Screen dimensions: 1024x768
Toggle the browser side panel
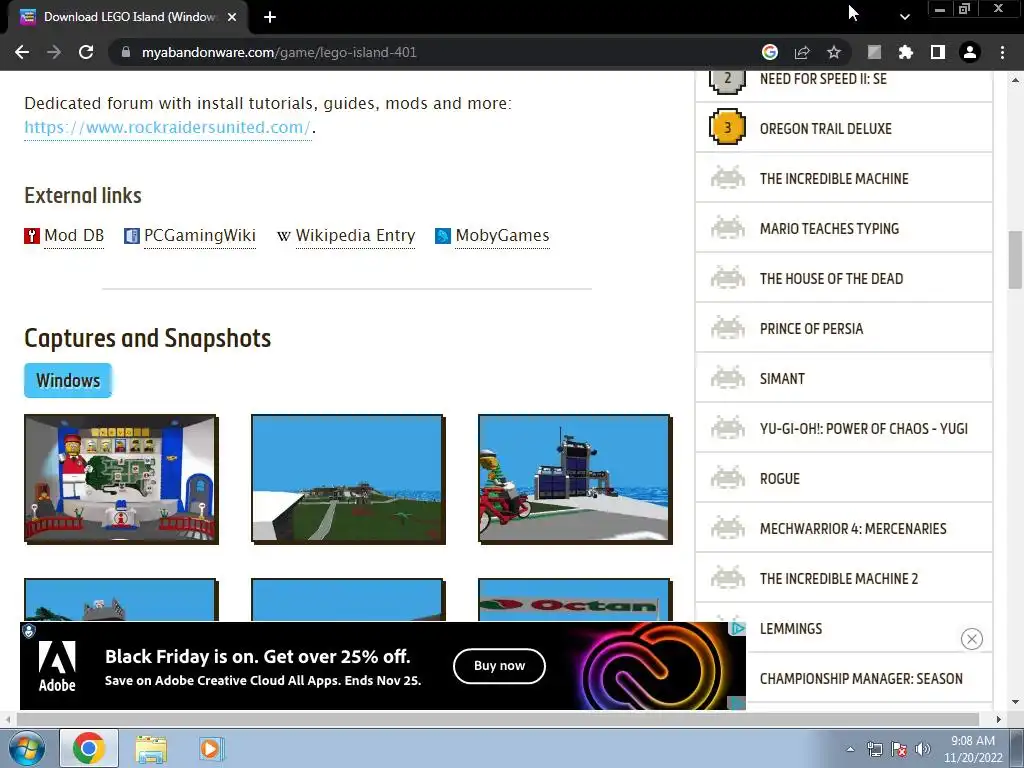937,52
